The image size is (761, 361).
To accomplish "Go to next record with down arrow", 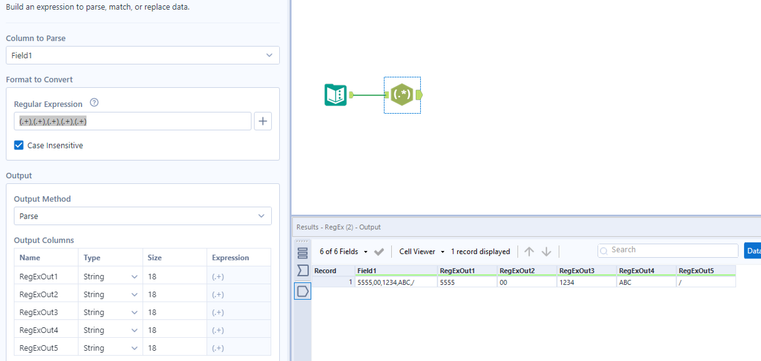I will (546, 251).
